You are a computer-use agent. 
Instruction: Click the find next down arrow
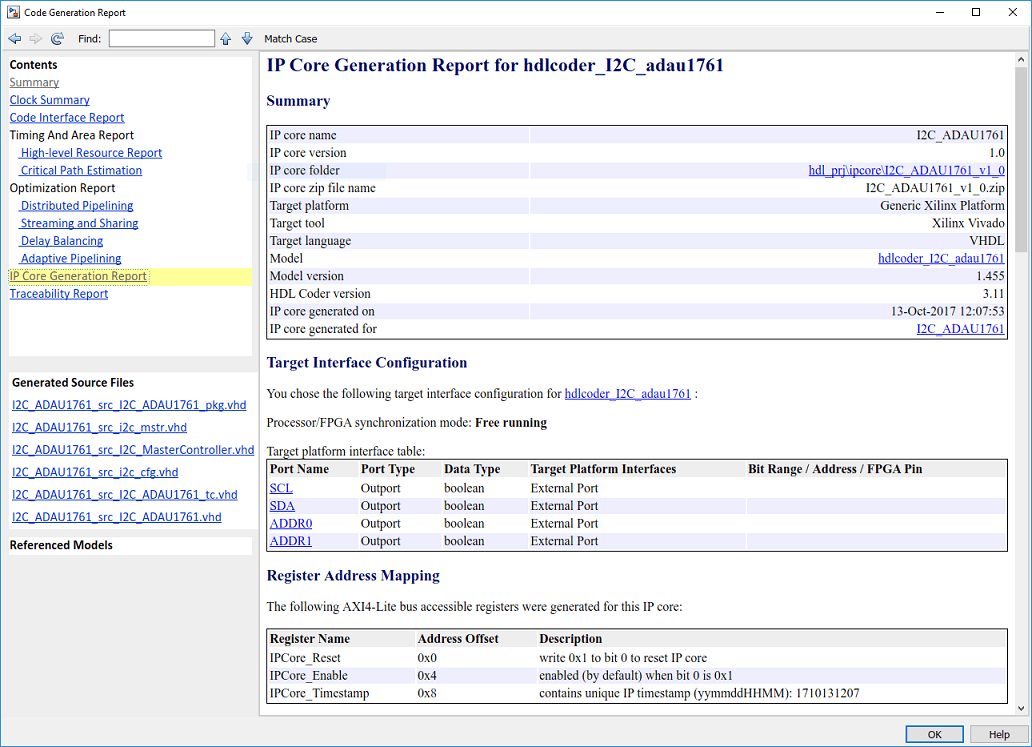(x=246, y=39)
